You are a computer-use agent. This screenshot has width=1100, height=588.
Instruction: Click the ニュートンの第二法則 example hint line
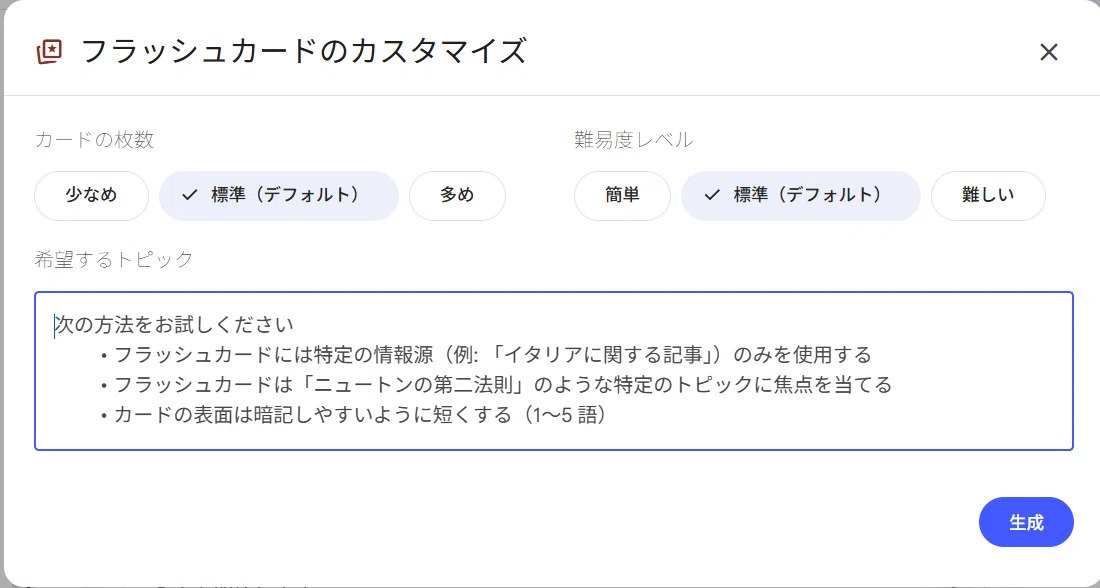pos(496,385)
